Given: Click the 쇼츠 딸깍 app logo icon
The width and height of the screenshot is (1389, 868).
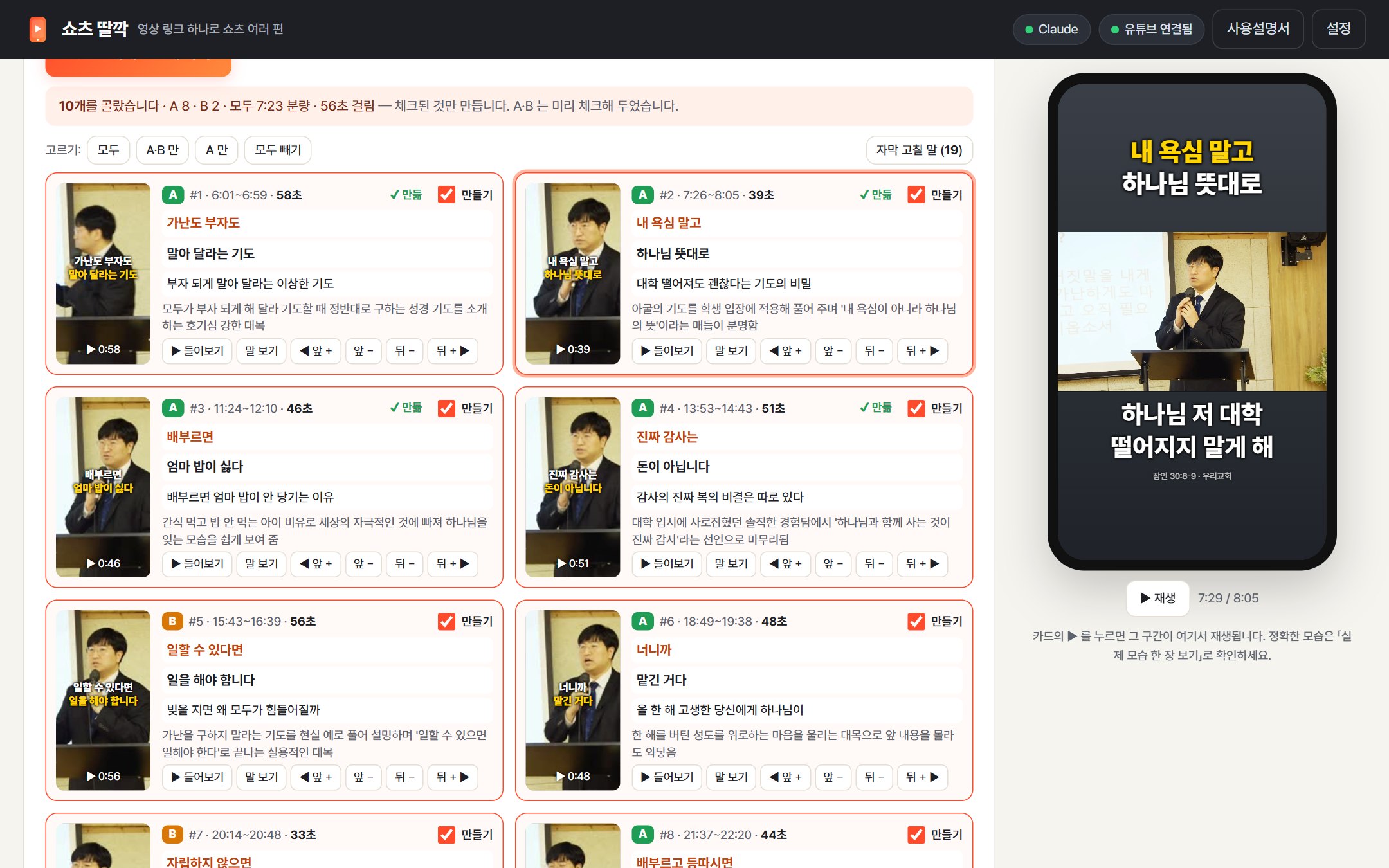Looking at the screenshot, I should 38,29.
